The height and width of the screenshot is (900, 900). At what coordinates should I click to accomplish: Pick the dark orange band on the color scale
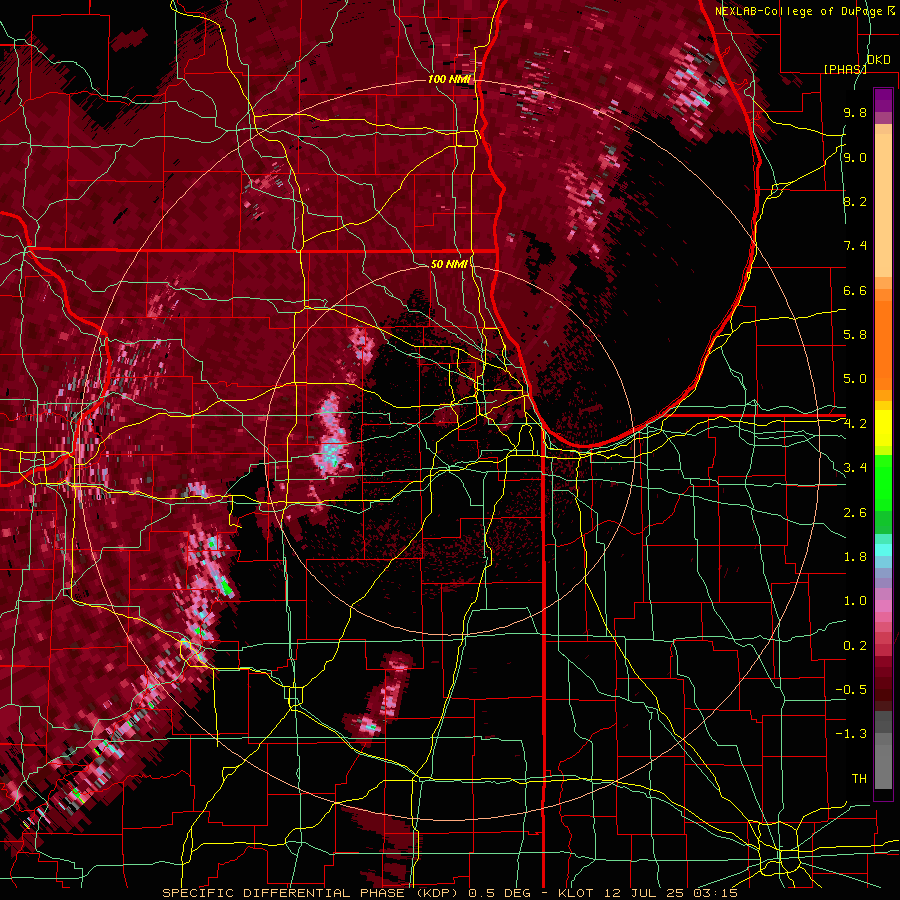883,344
